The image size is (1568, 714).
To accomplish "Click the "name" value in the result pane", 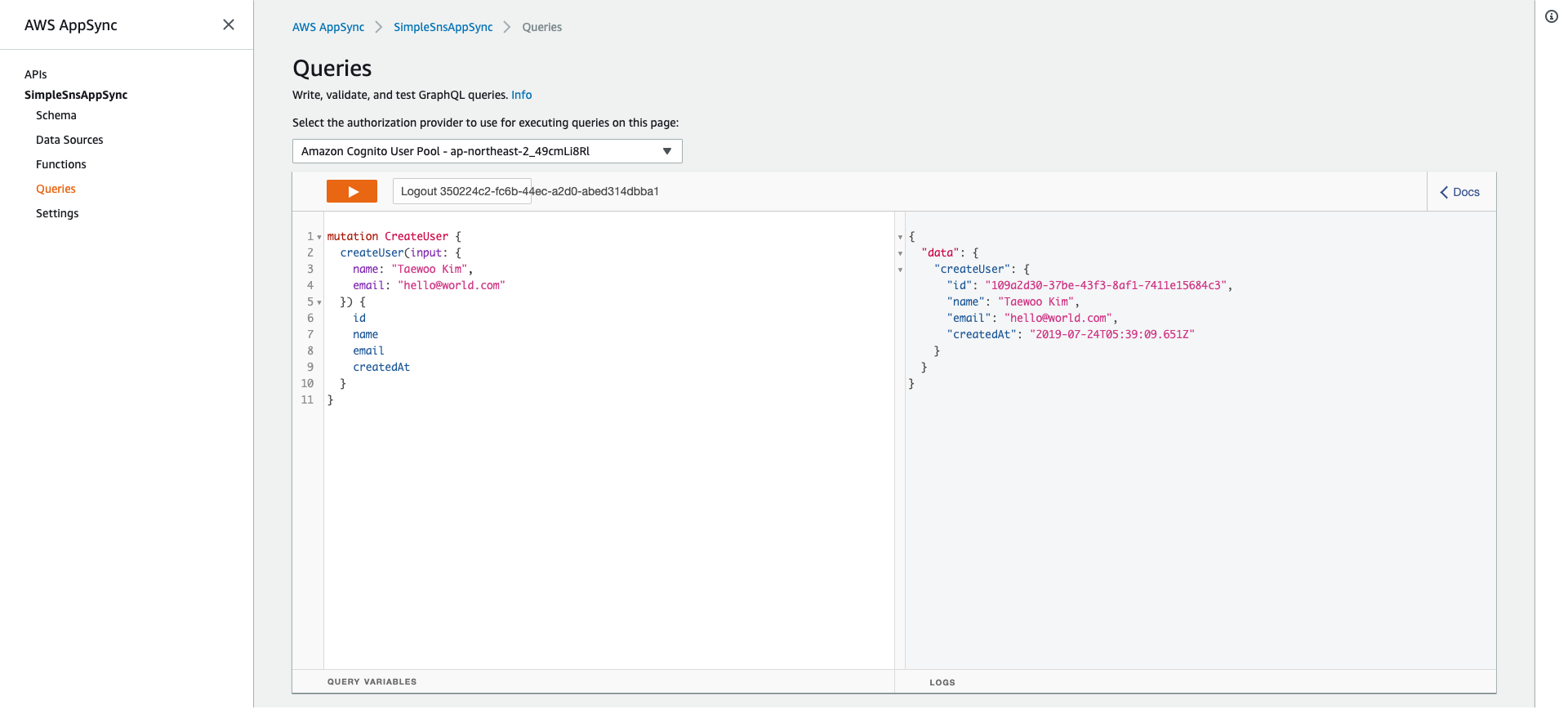I will [x=1036, y=301].
